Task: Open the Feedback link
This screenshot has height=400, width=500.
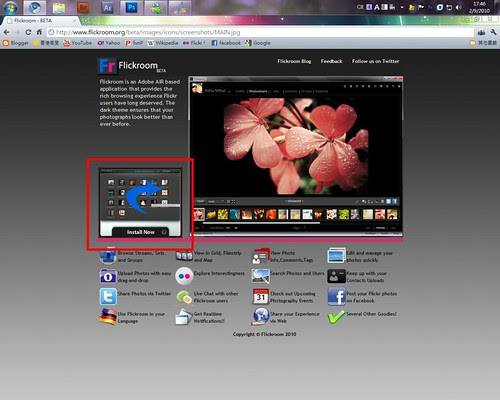Action: pyautogui.click(x=331, y=61)
